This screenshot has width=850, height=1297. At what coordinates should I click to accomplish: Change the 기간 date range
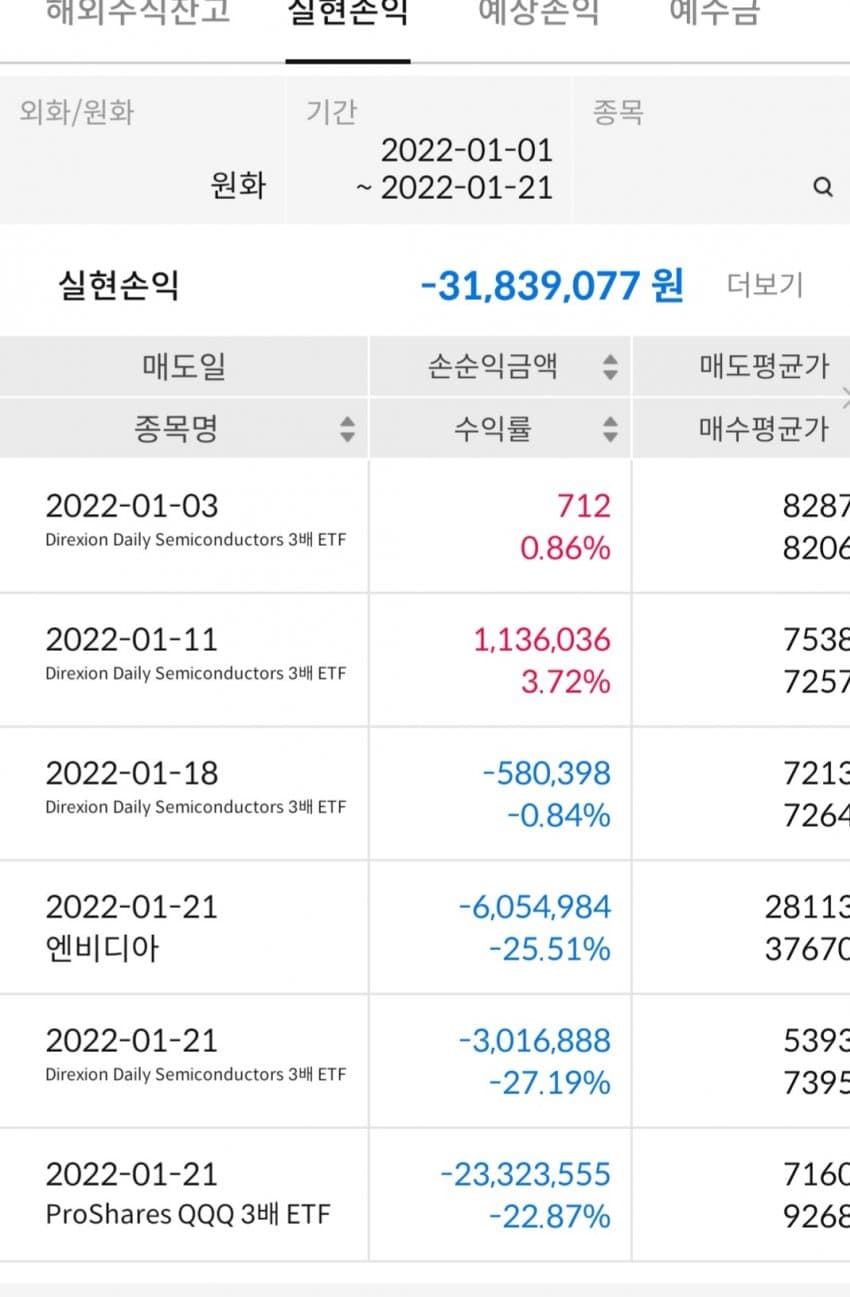pyautogui.click(x=454, y=169)
